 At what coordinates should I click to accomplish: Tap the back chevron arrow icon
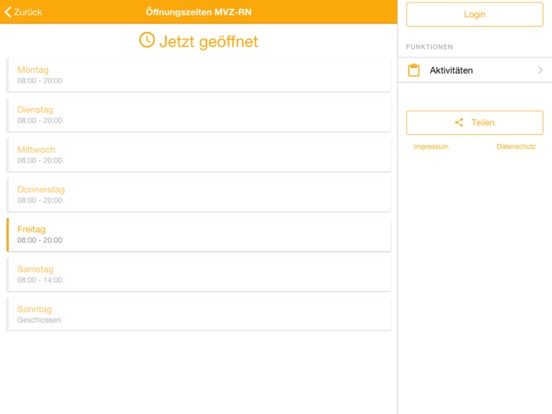tap(8, 12)
